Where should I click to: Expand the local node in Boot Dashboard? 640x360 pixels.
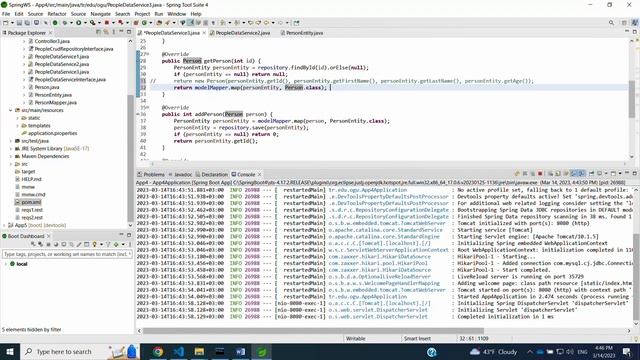[6, 264]
